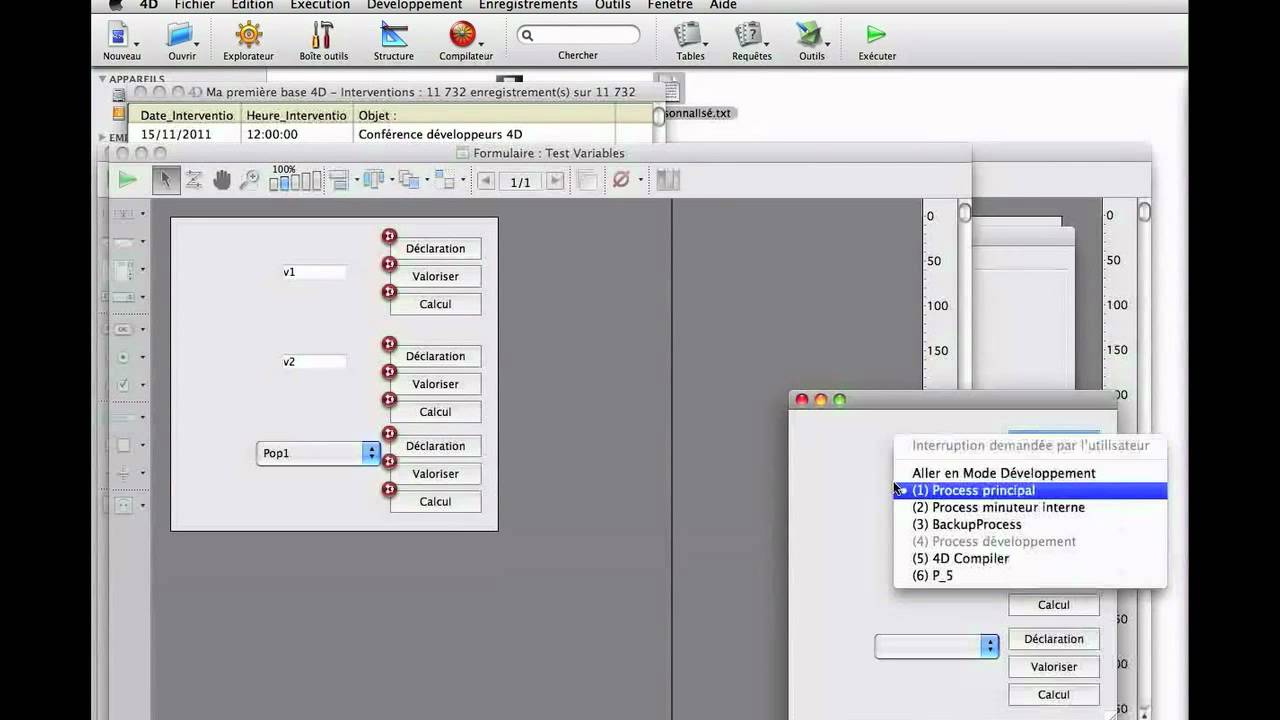Image resolution: width=1280 pixels, height=720 pixels.
Task: Open the Fichier menu
Action: pos(194,5)
